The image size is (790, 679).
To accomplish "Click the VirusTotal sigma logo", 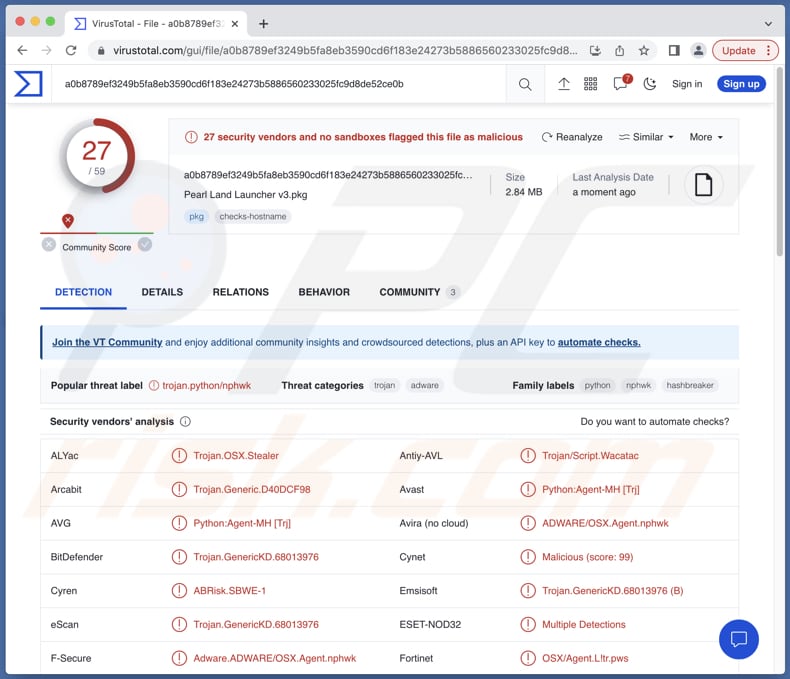I will [28, 84].
